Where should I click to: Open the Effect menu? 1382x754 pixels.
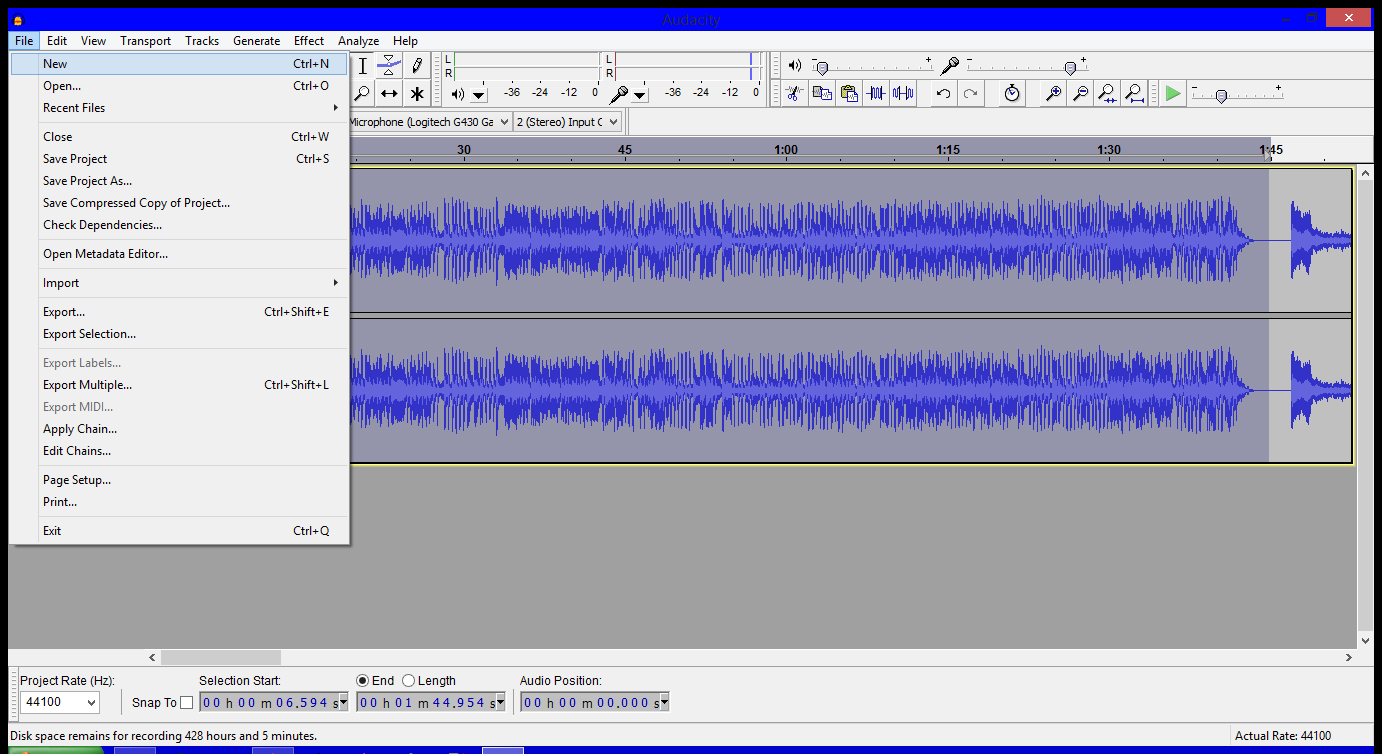tap(309, 41)
